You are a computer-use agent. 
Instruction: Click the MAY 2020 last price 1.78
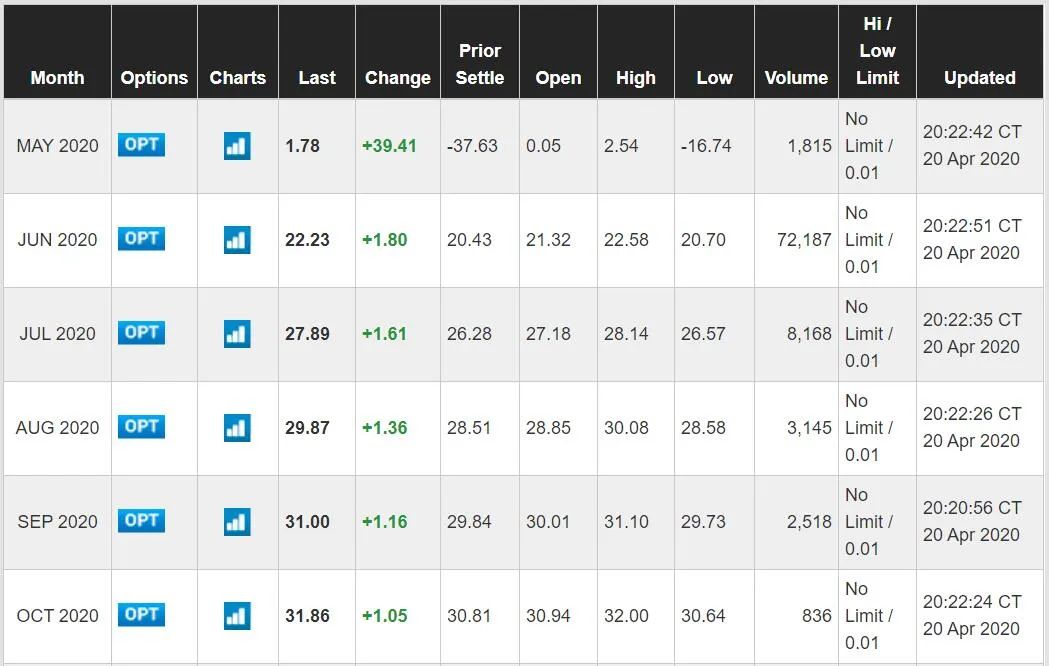(x=302, y=146)
